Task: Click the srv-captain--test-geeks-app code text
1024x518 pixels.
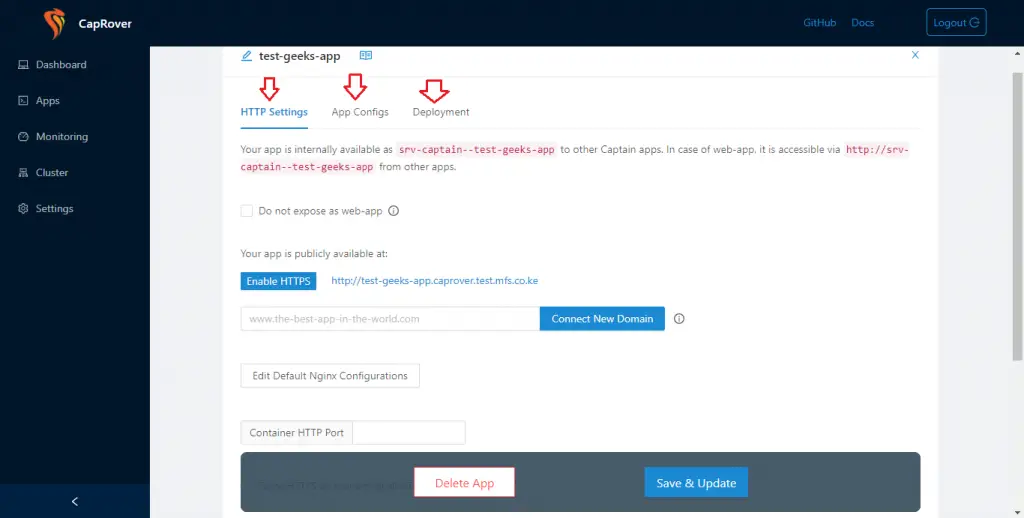Action: [x=477, y=150]
